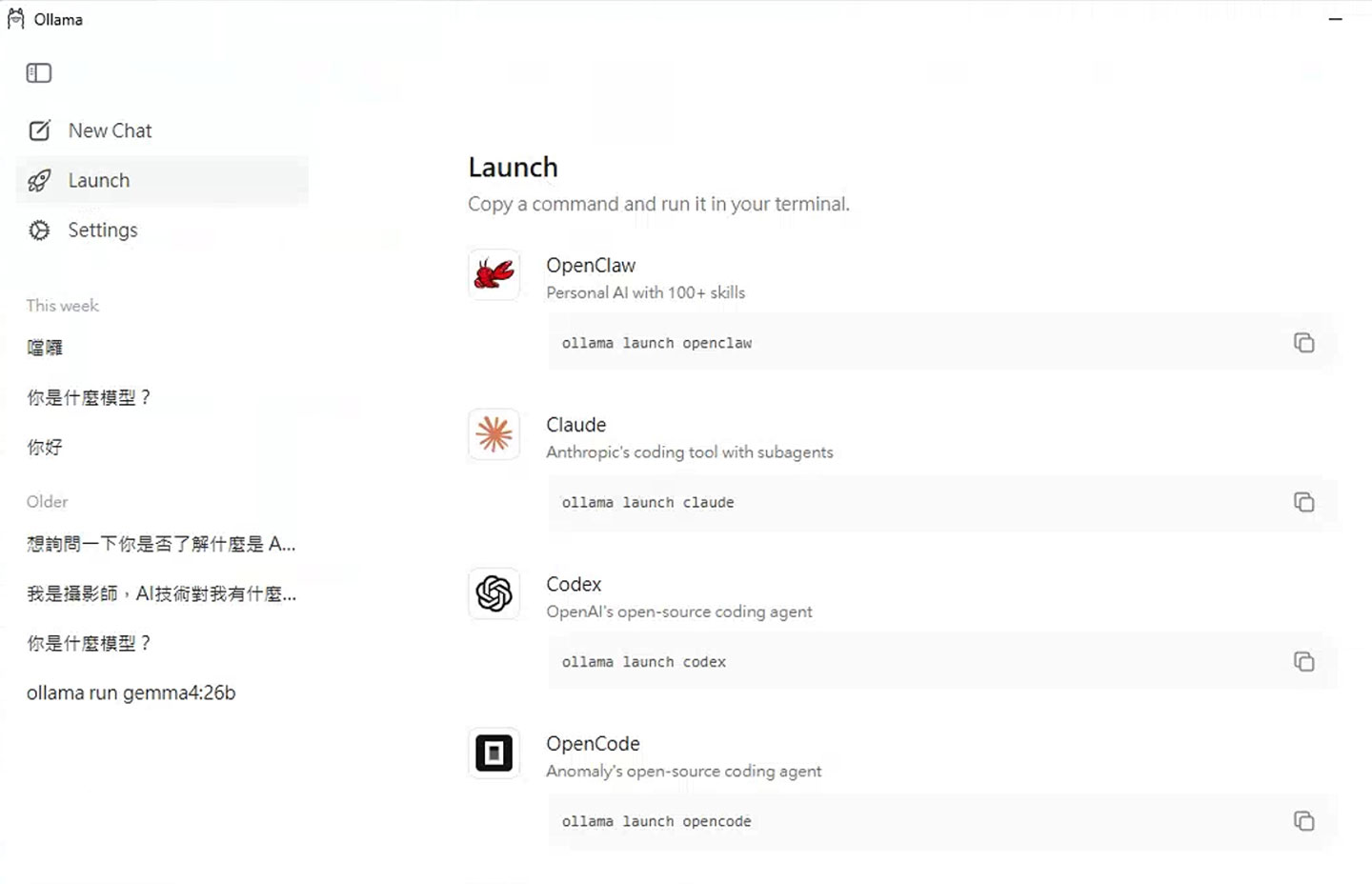This screenshot has width=1372, height=884.
Task: Open the 你是什麼模型？ chat under This week
Action: click(89, 397)
